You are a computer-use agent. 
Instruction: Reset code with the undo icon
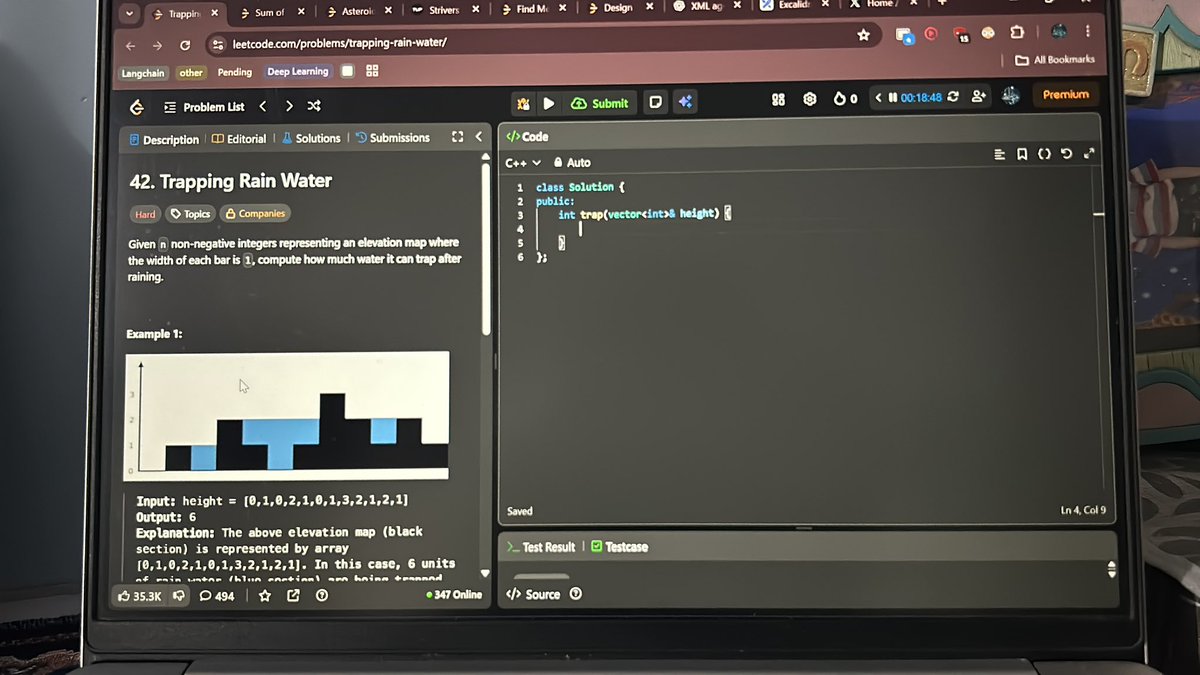pos(1066,154)
